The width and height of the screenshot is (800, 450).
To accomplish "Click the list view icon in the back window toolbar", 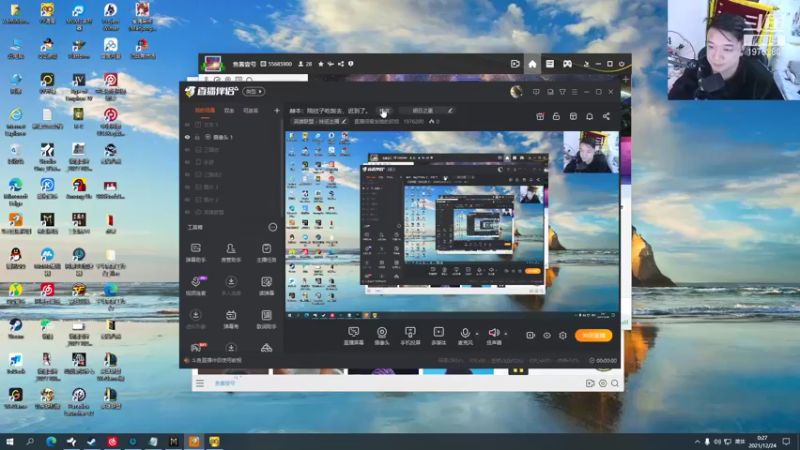I will 549,64.
